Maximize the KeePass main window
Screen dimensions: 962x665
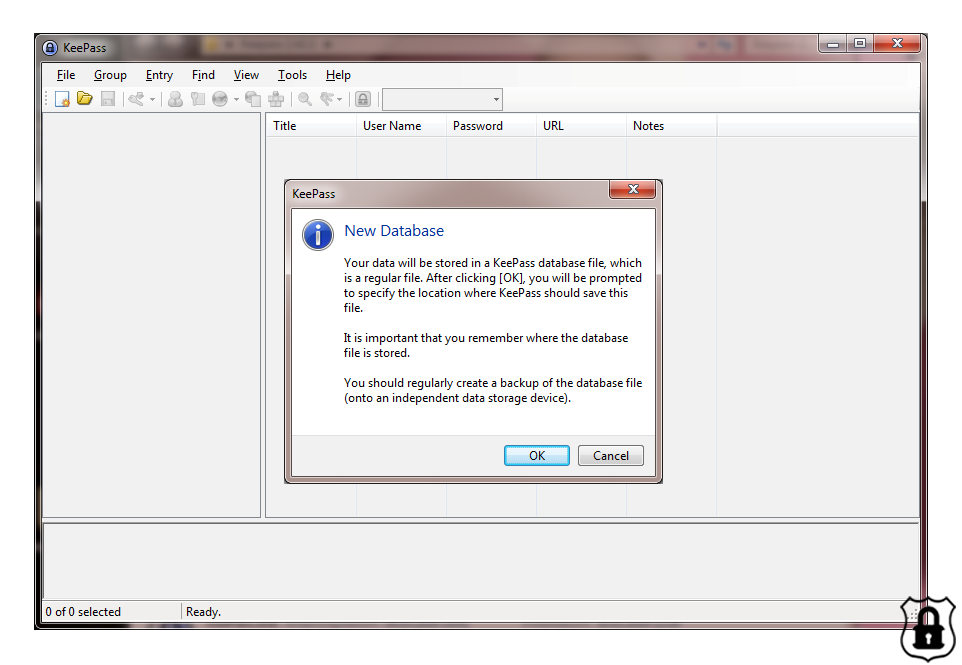(860, 44)
